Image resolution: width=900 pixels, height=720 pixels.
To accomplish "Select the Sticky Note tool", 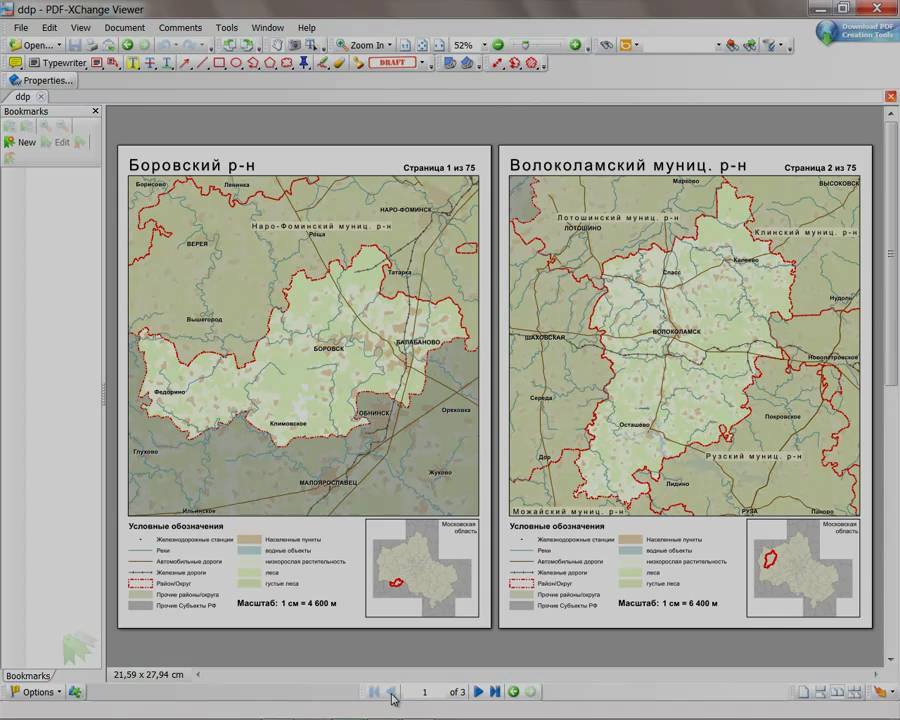I will click(15, 63).
